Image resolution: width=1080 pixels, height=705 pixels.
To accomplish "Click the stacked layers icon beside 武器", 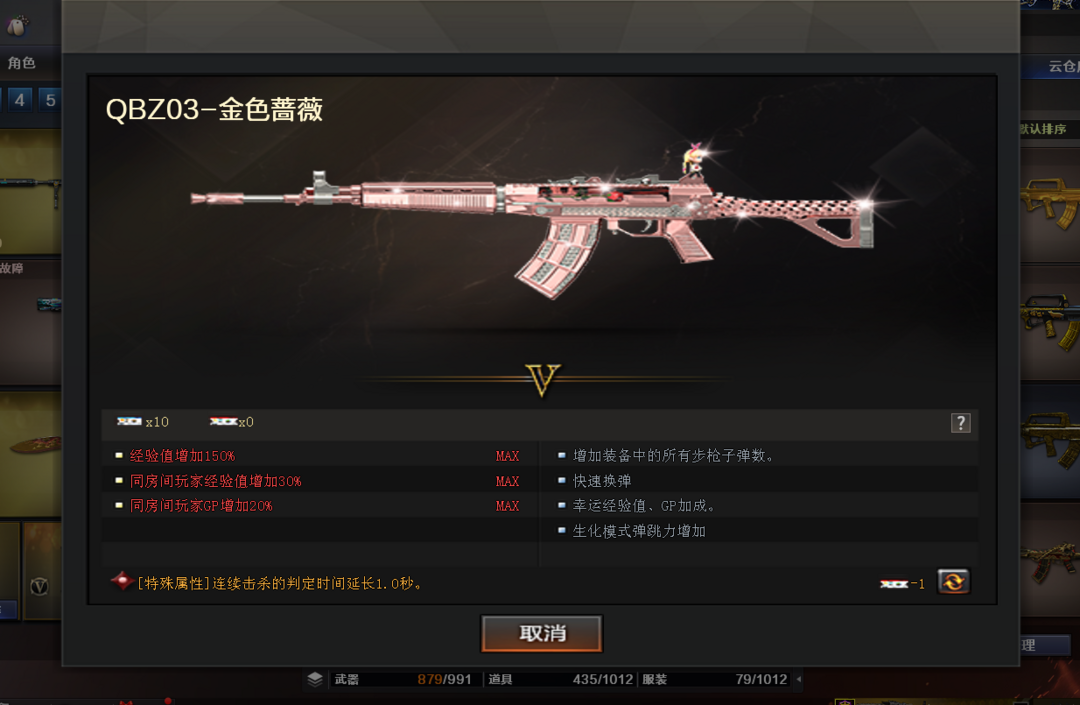I will click(x=315, y=680).
